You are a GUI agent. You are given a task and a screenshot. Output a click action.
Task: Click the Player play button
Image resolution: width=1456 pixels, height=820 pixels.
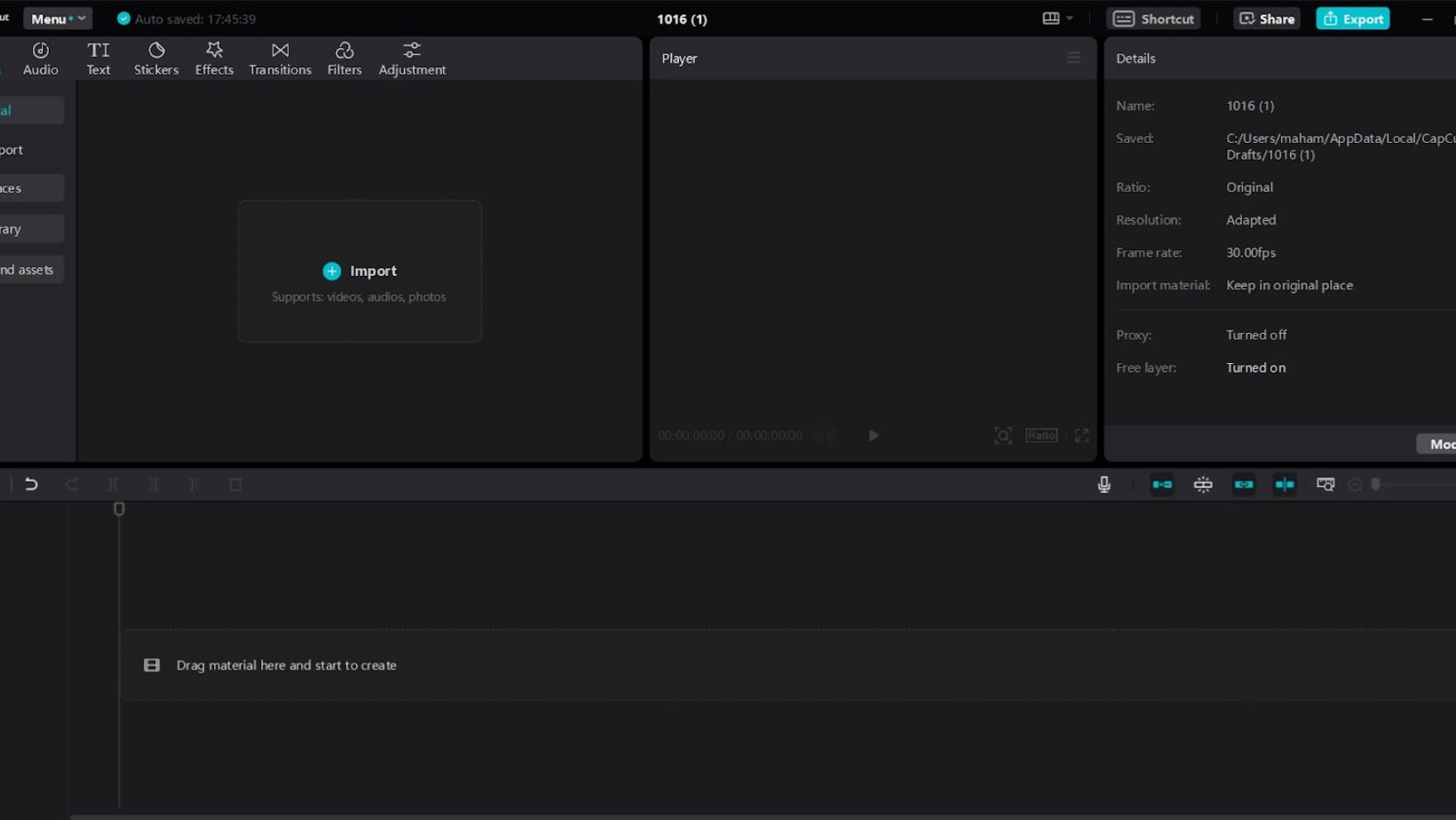point(874,436)
